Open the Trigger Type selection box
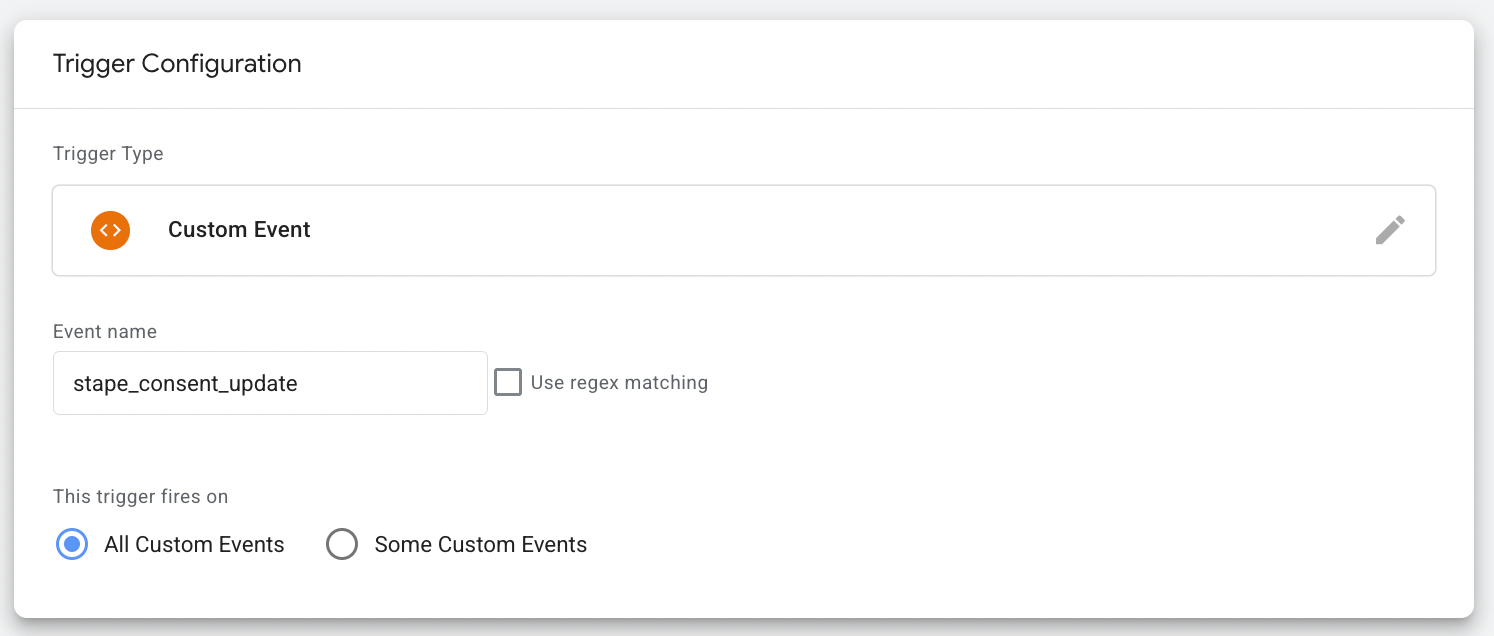The image size is (1494, 636). click(744, 230)
